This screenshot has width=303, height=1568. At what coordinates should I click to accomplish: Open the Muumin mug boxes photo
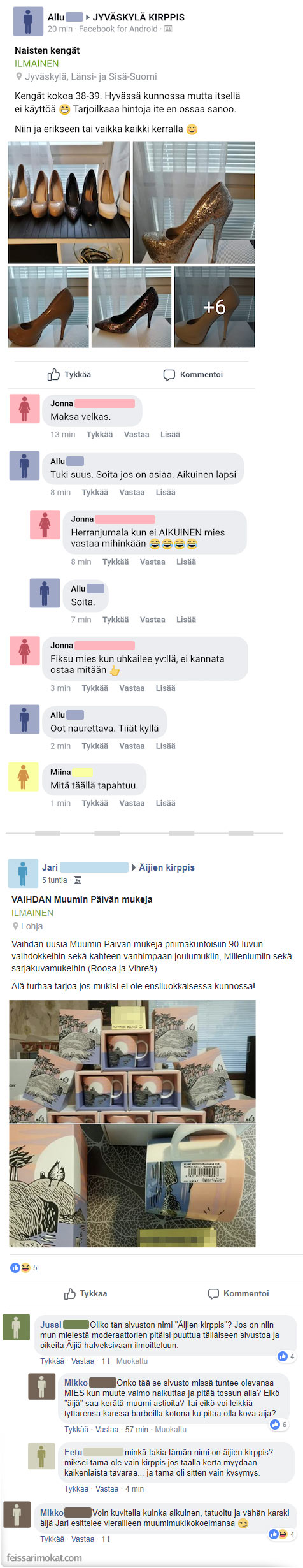[132, 1061]
